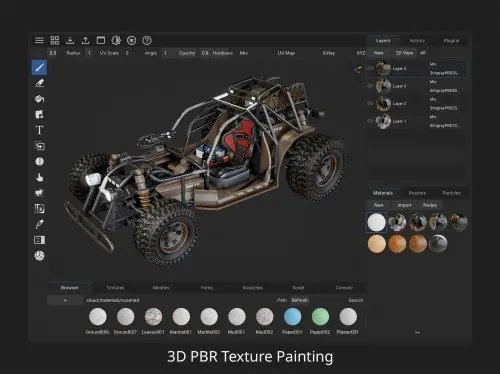500x374 pixels.
Task: Switch to the Particles tab
Action: coord(451,193)
